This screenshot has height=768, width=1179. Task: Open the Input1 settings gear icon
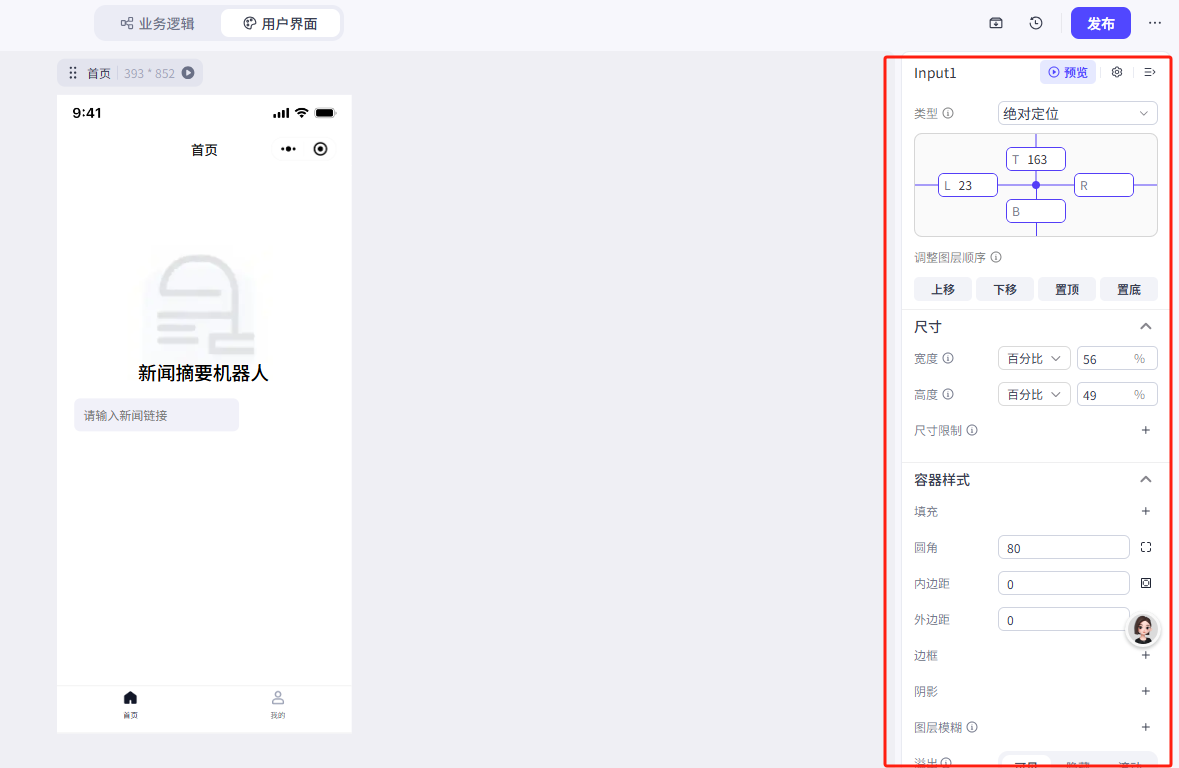(1117, 72)
